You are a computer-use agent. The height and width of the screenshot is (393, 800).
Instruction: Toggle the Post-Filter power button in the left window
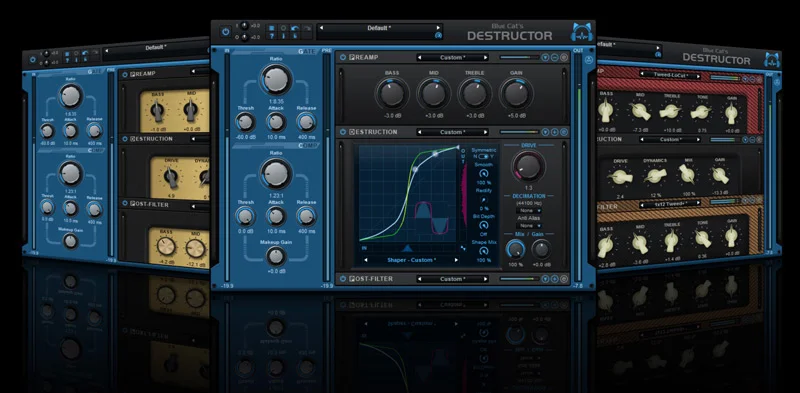(125, 204)
